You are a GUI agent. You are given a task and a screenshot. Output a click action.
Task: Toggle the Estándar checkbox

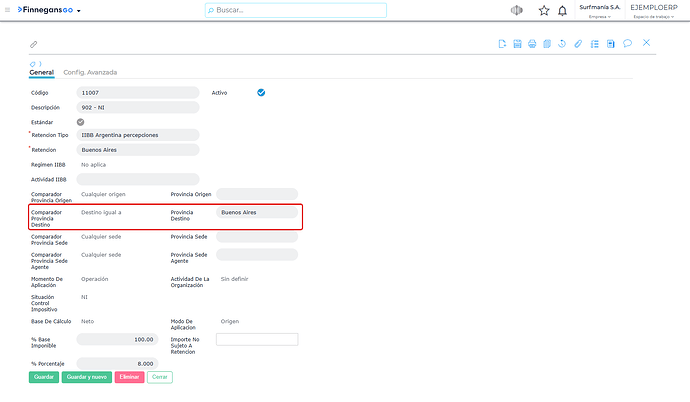coord(81,122)
